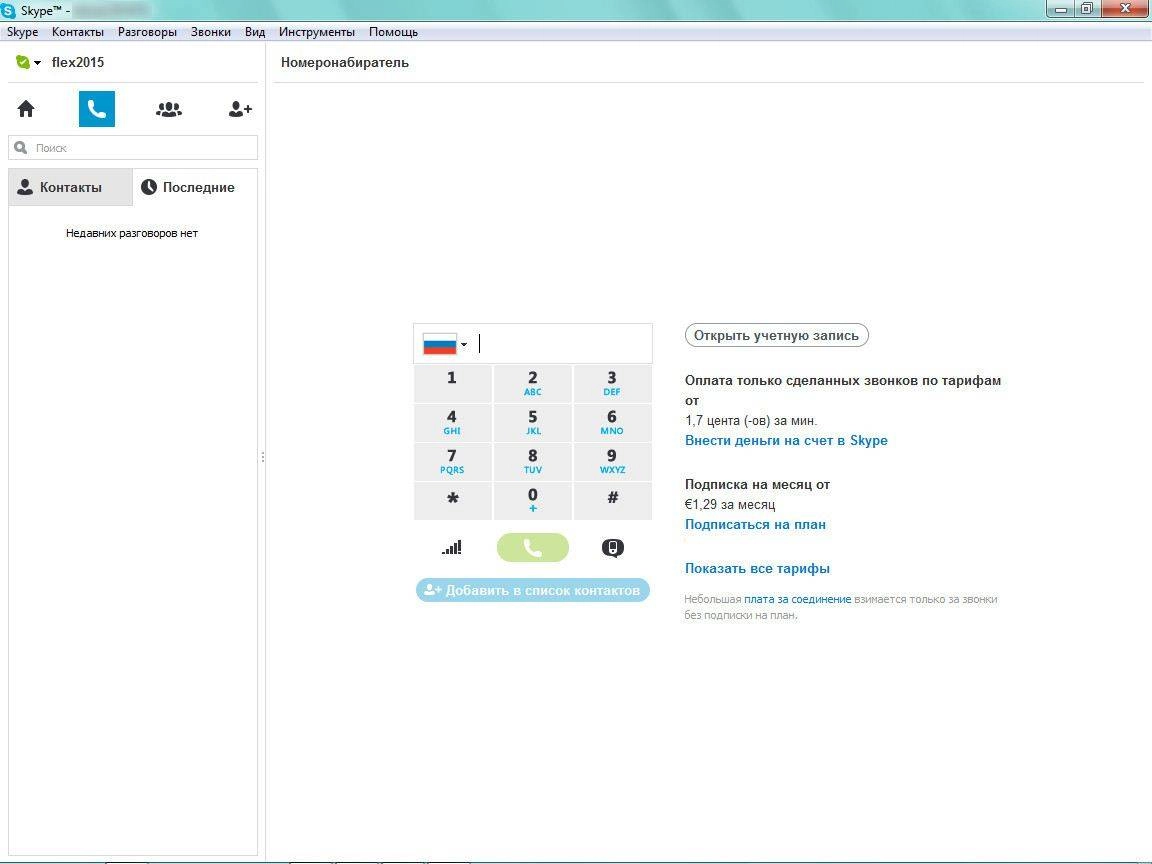Open the Инструменты menu
The width and height of the screenshot is (1152, 864).
[x=317, y=32]
